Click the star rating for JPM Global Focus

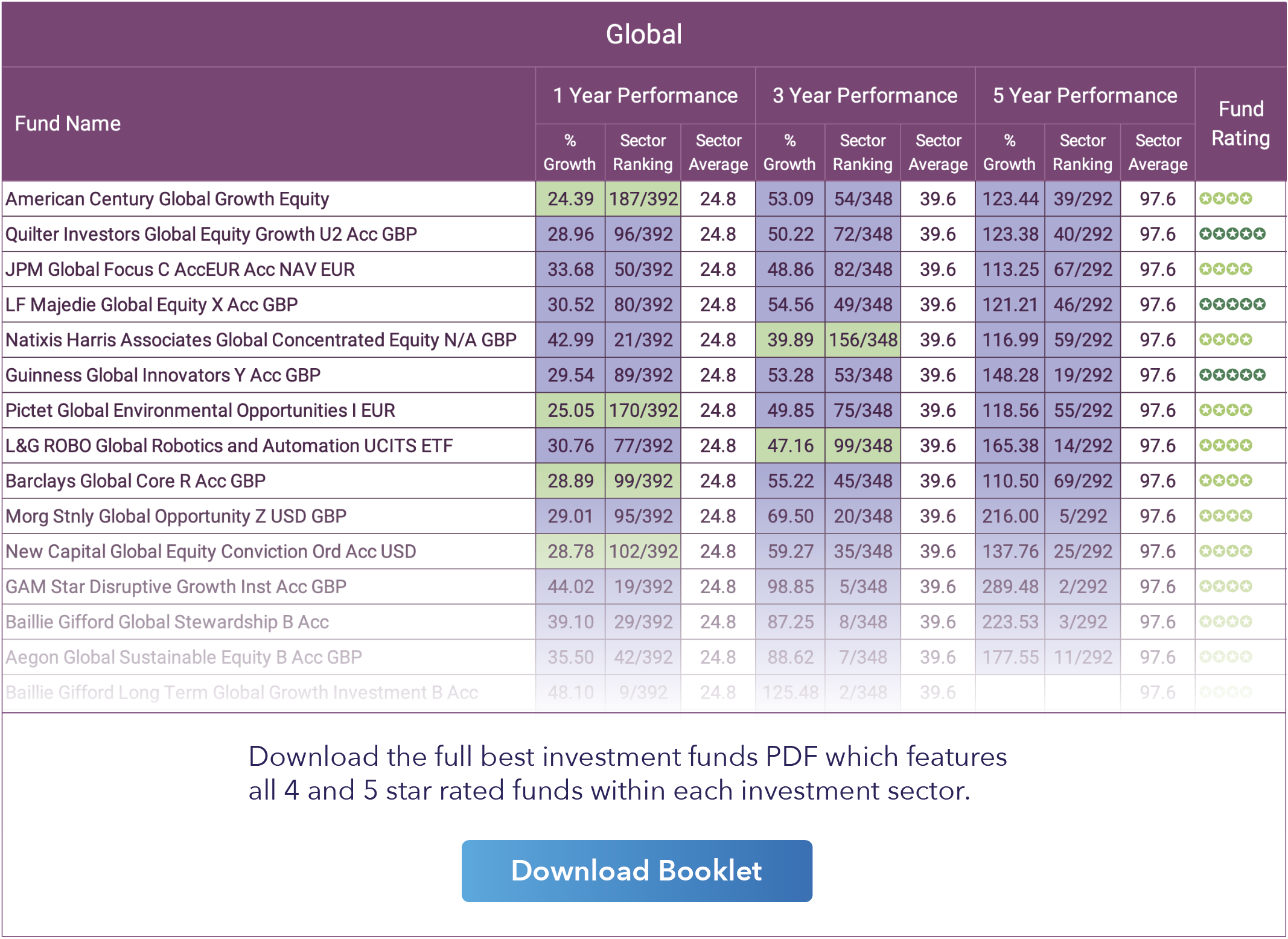point(1225,269)
